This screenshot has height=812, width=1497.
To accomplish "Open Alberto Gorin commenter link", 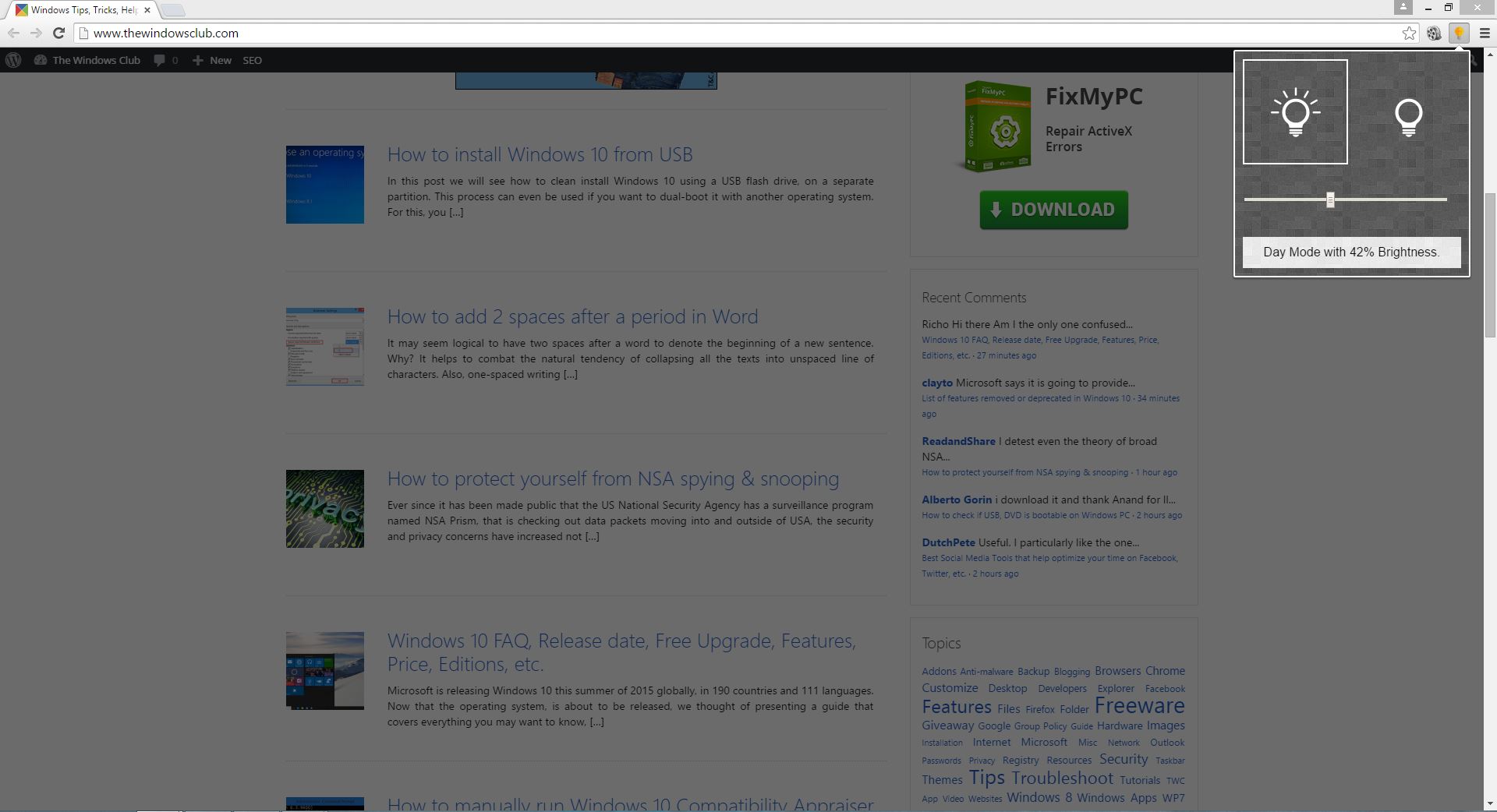I will (x=957, y=500).
